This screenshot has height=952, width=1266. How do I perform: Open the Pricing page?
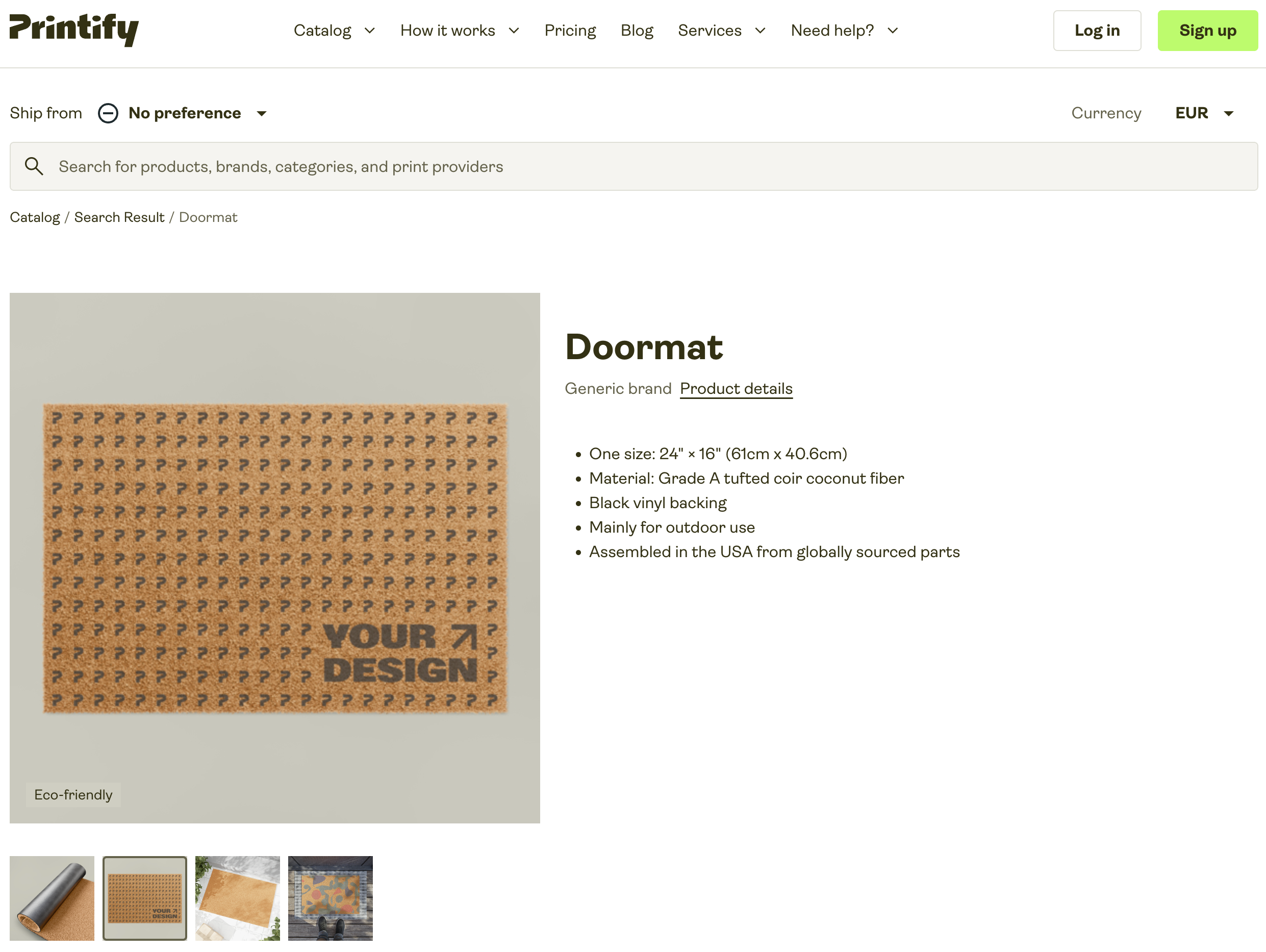tap(569, 30)
